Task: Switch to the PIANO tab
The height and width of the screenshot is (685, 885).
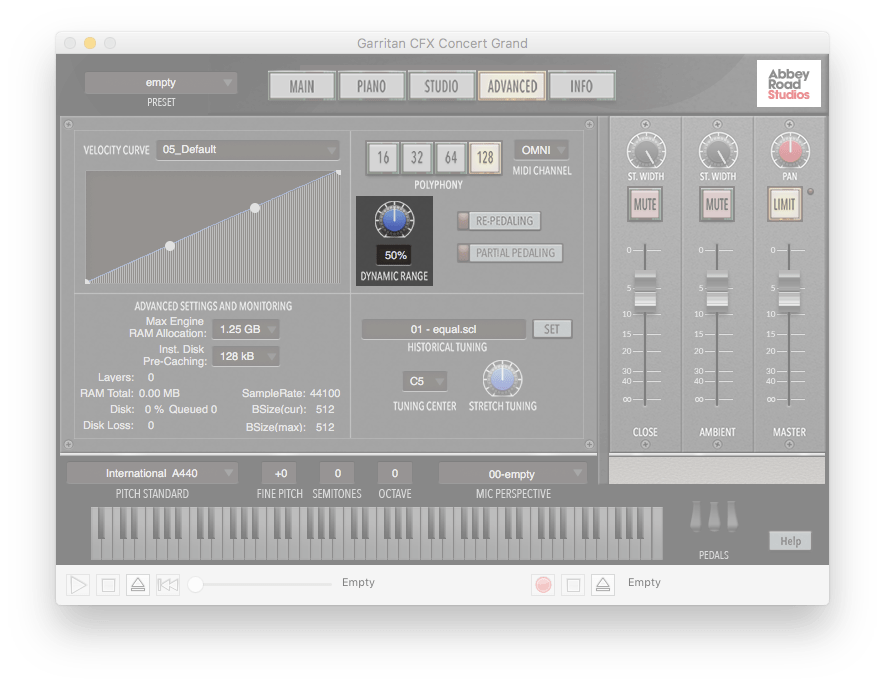Action: pos(371,86)
